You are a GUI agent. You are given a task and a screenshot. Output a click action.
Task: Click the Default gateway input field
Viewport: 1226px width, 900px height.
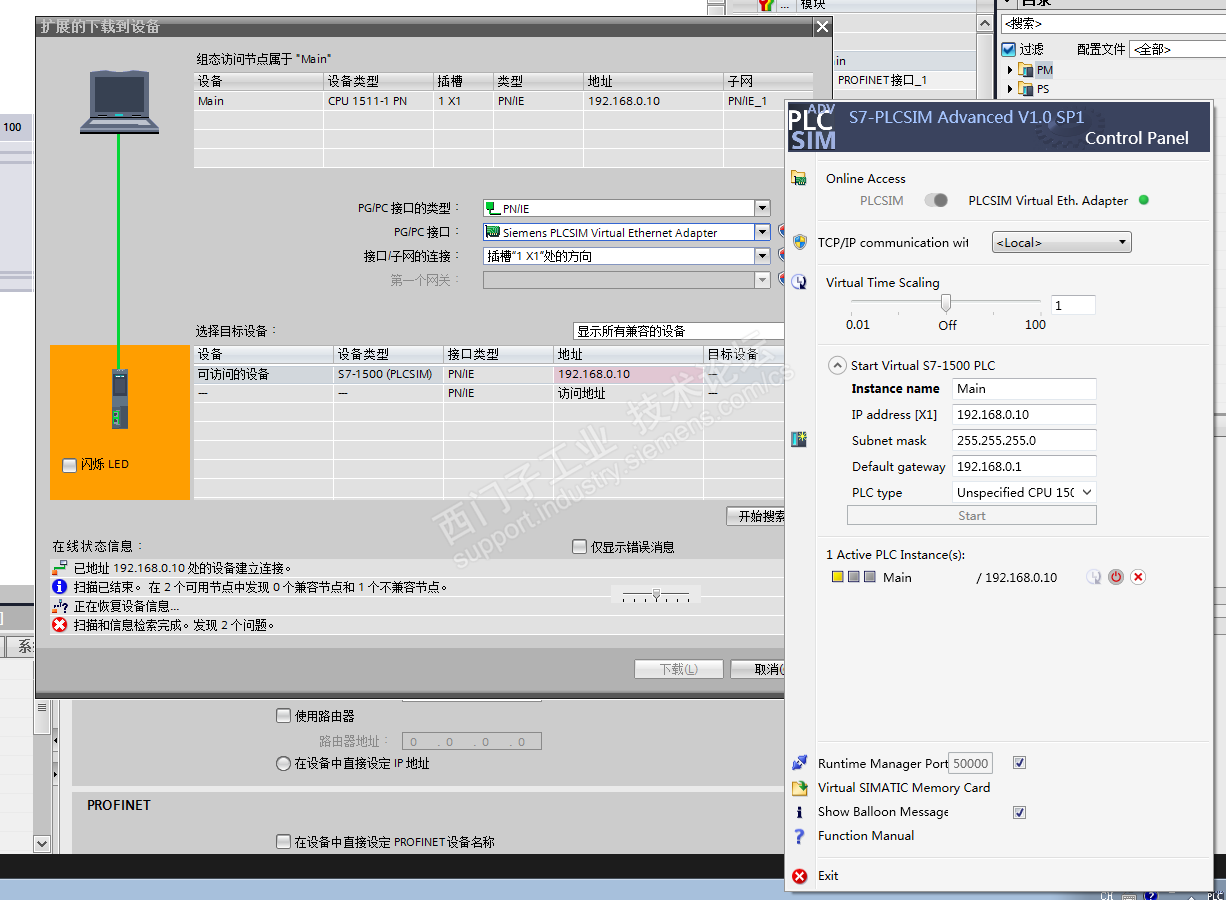coord(1025,466)
